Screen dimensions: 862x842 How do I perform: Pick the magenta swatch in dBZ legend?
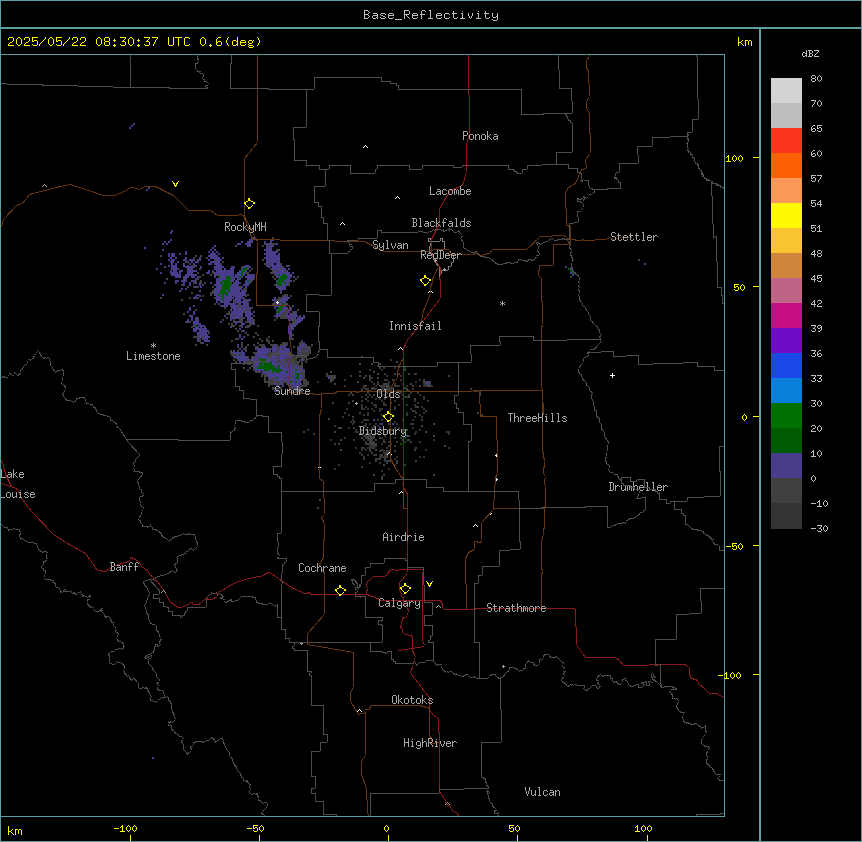(x=786, y=315)
